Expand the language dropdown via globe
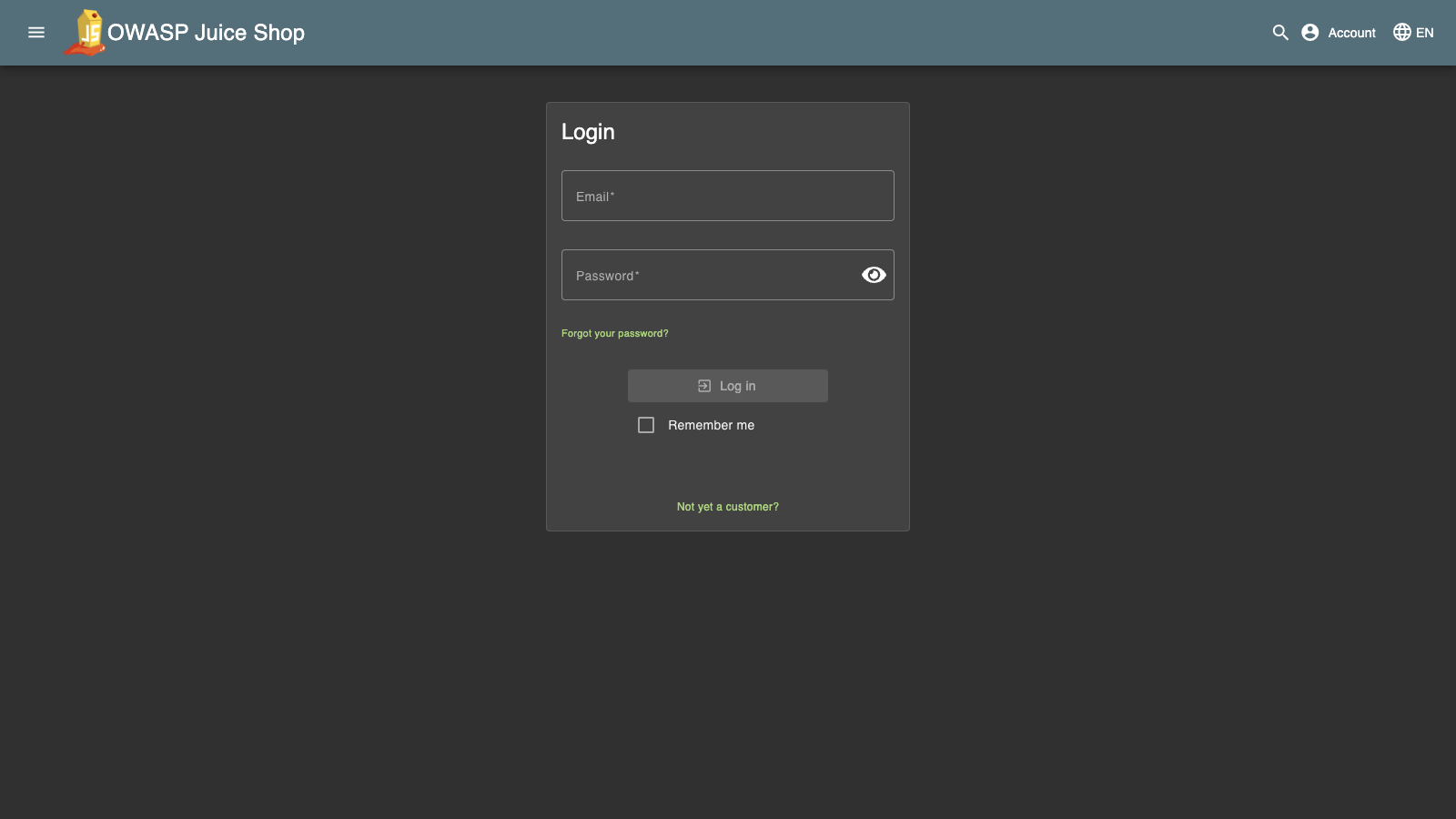 (1400, 32)
